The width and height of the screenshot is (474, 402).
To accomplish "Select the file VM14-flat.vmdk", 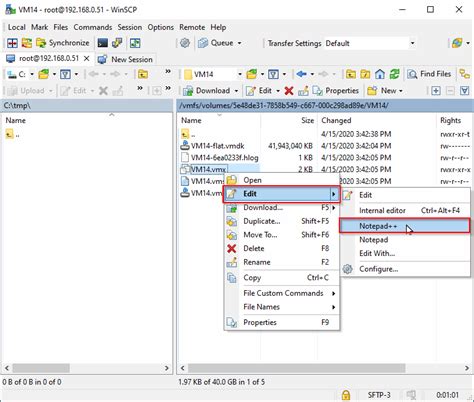I will click(217, 146).
